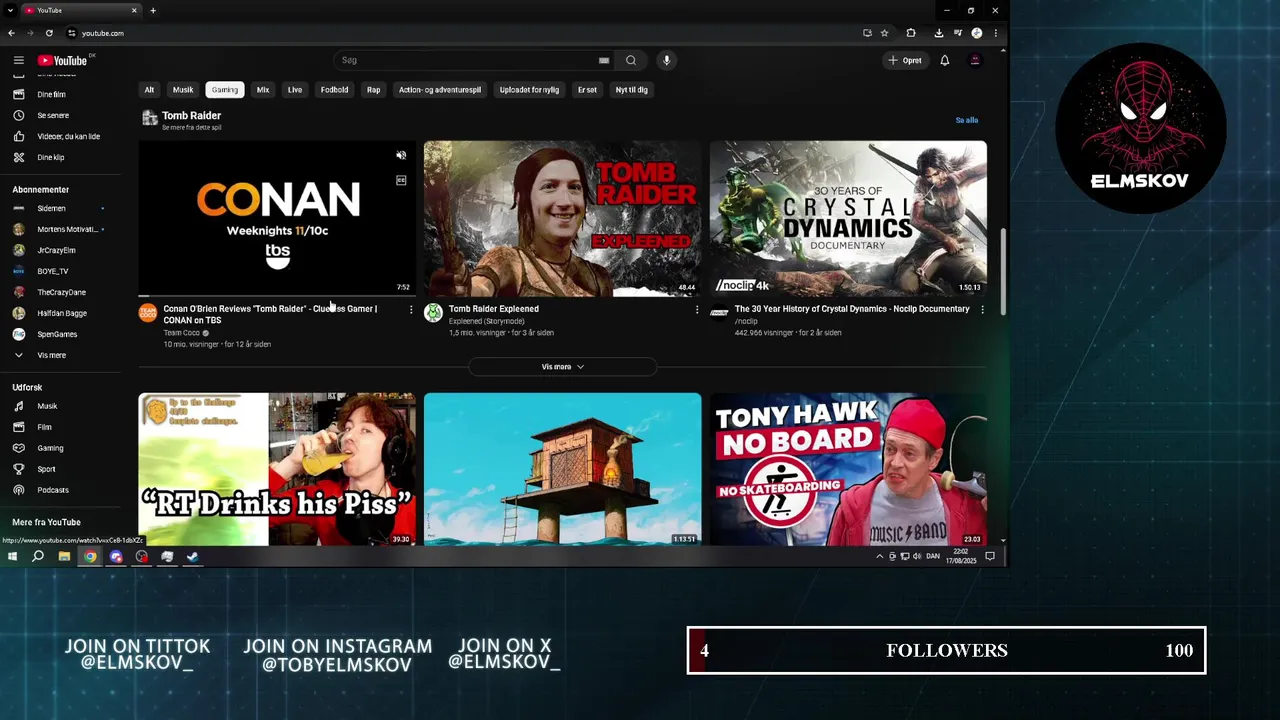Click the Se alle link
The image size is (1280, 720).
[x=967, y=120]
